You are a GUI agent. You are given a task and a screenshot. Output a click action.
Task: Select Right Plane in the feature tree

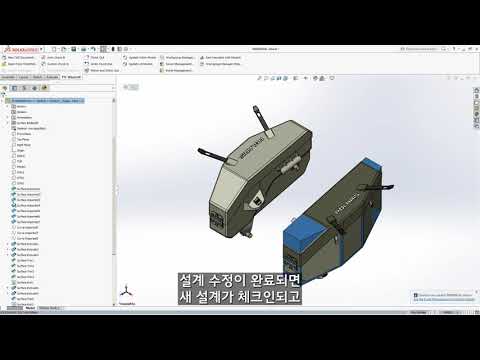(x=21, y=145)
